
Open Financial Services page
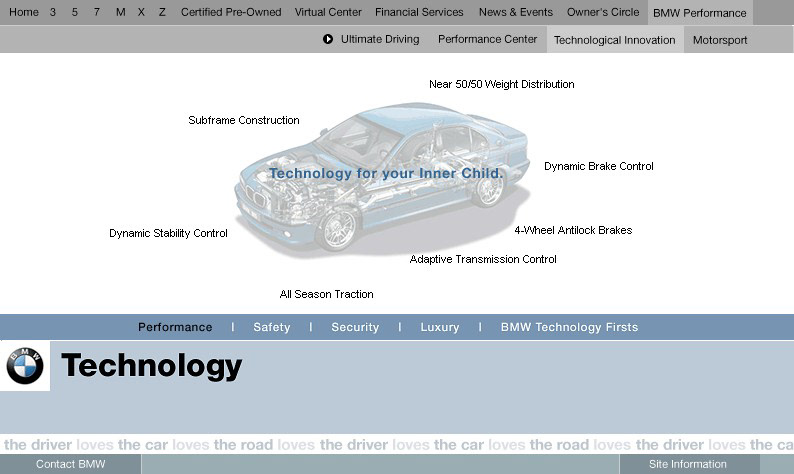419,12
